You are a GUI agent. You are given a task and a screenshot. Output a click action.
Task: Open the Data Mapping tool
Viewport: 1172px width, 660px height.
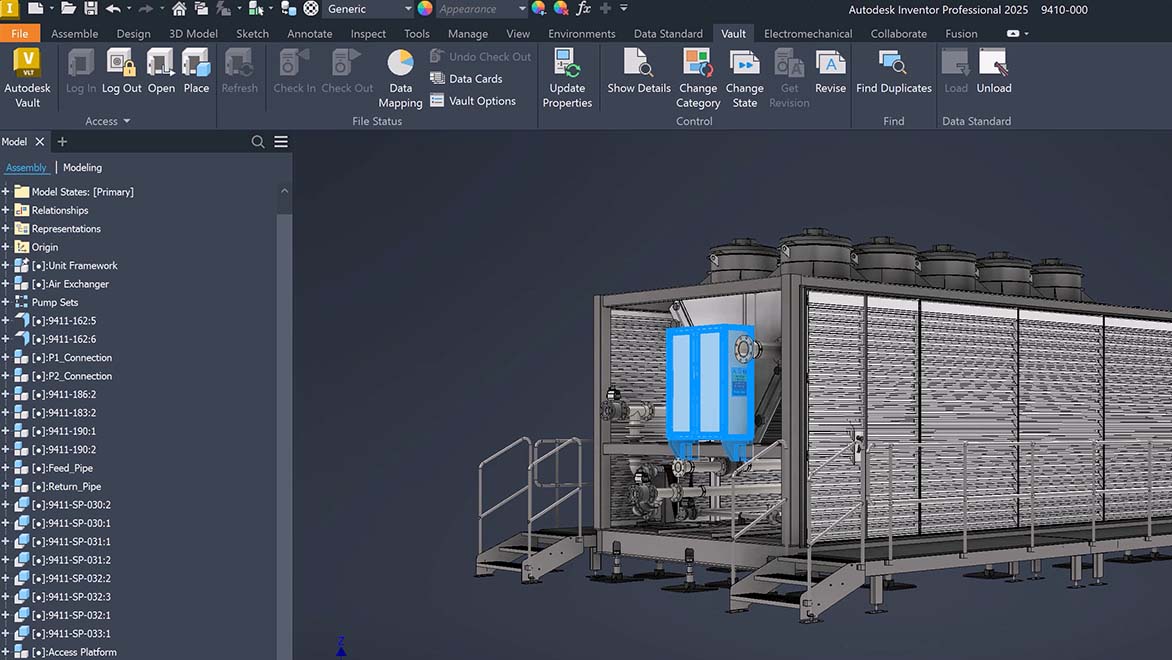[x=400, y=80]
